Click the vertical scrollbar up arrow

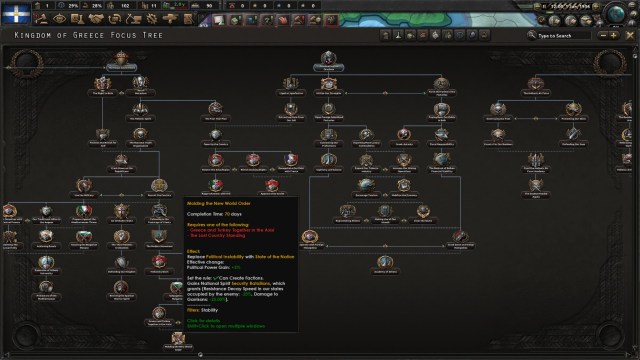(x=635, y=49)
